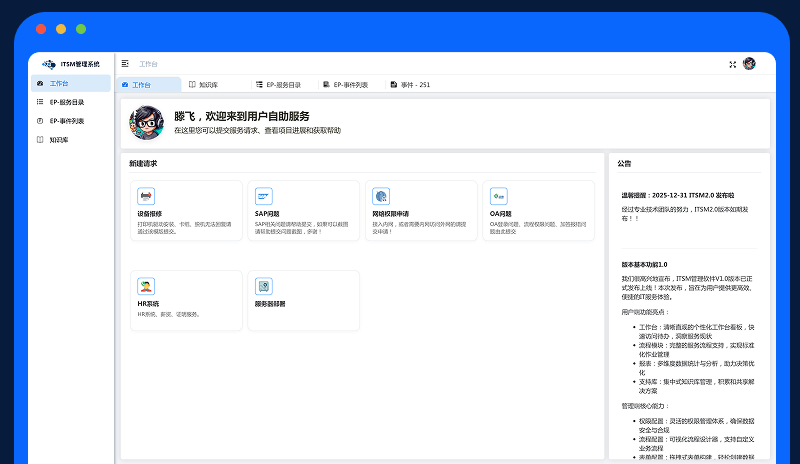Collapse the sidebar using the hamburger icon
Screen dimensions: 800x464
125,64
